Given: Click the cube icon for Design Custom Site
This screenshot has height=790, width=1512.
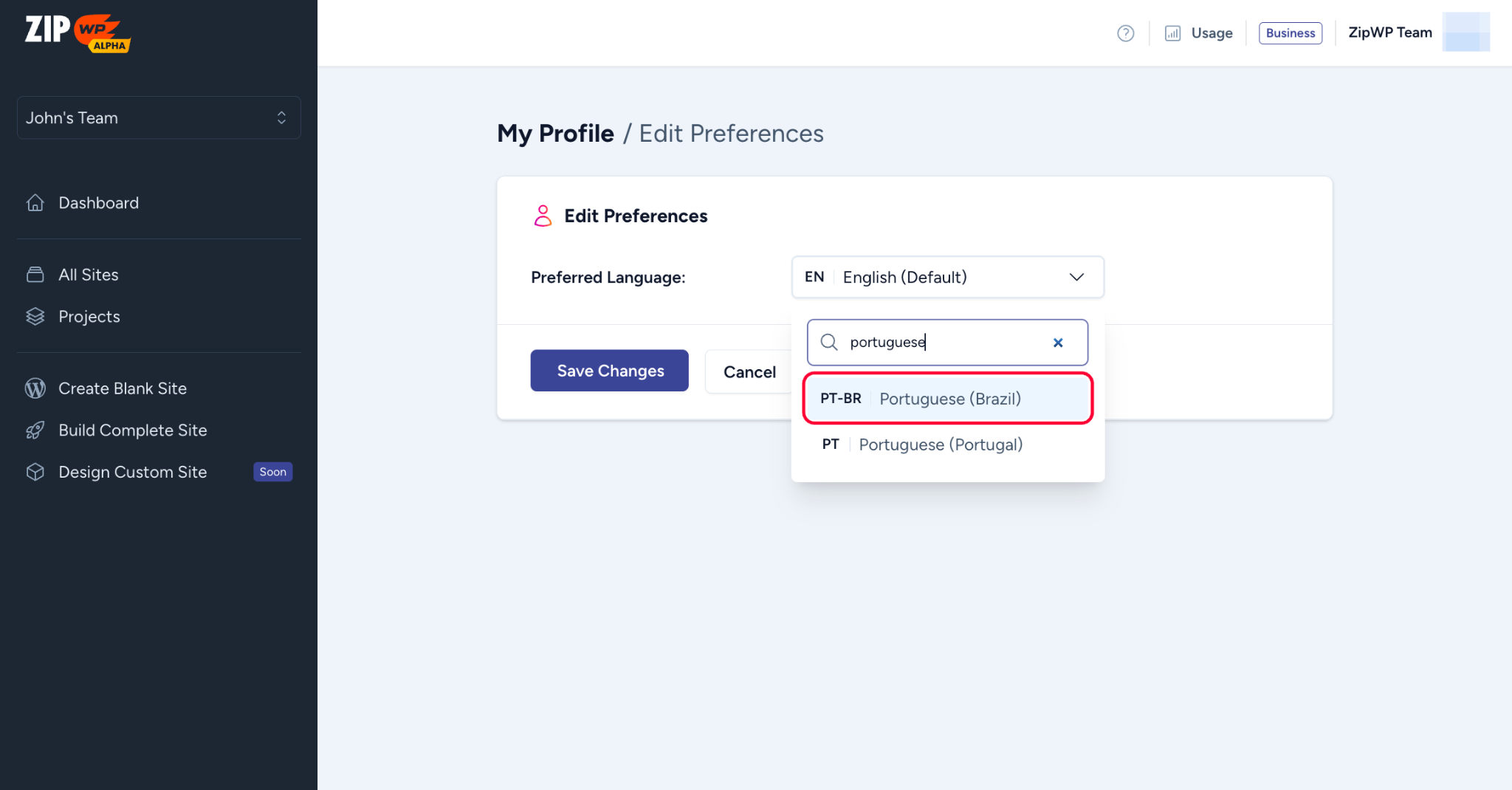Looking at the screenshot, I should pos(35,472).
